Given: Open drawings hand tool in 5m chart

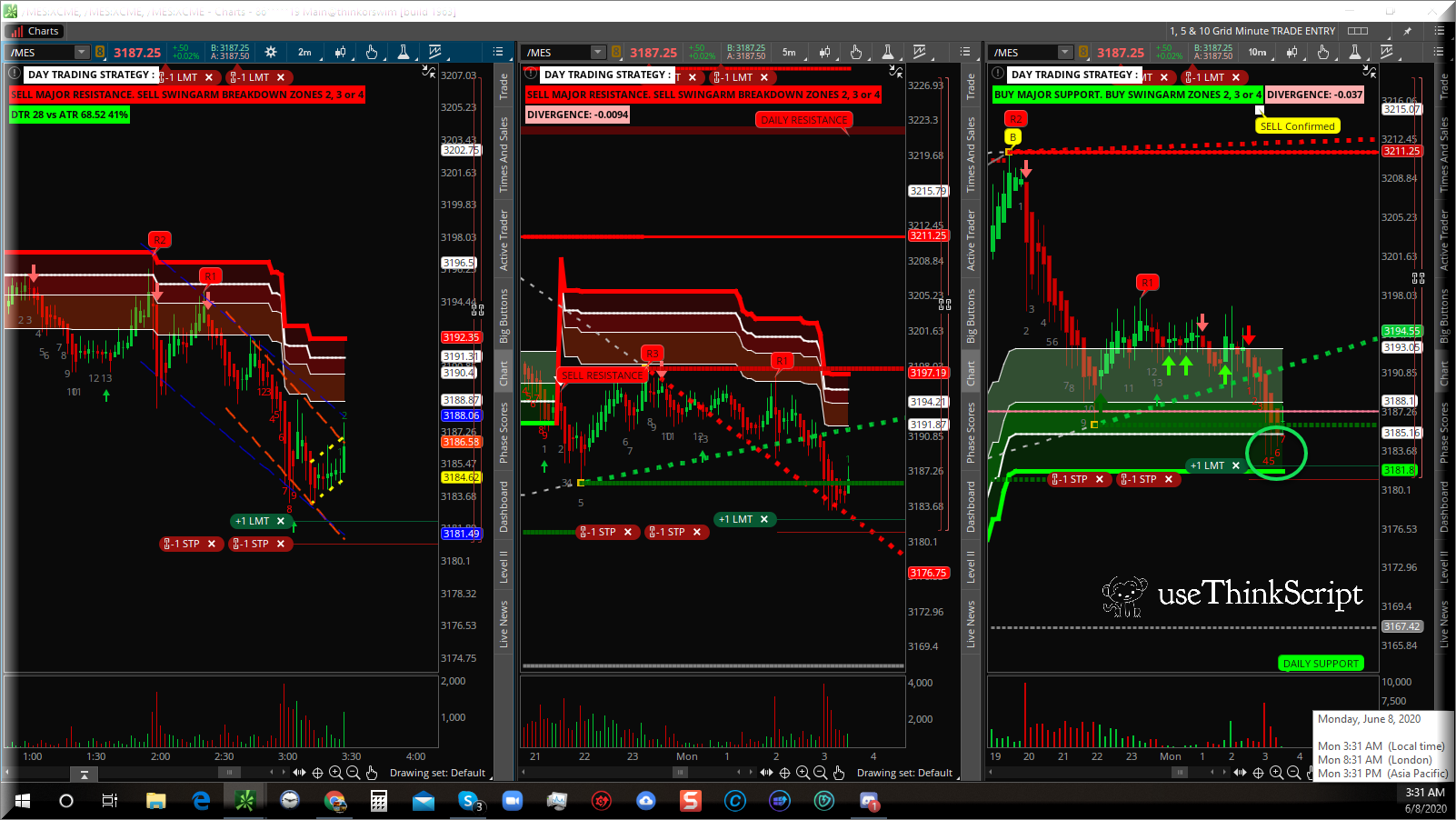Looking at the screenshot, I should click(x=856, y=52).
